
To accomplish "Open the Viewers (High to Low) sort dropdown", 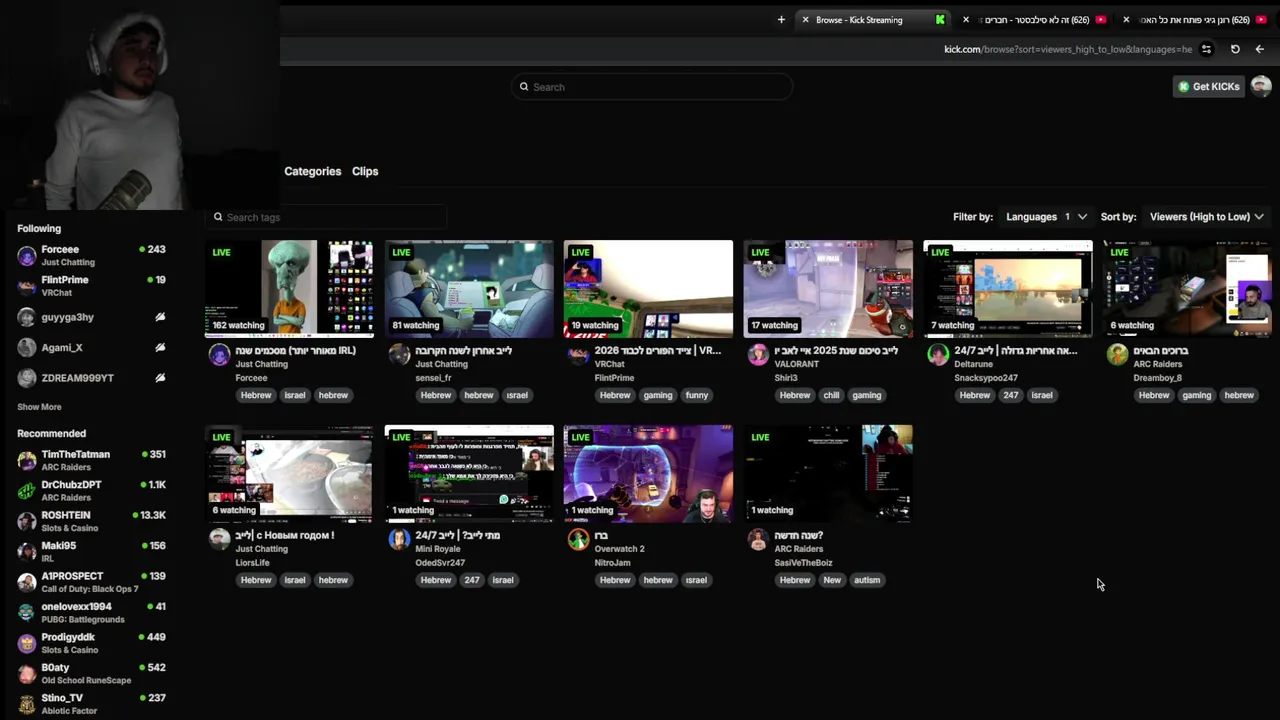I will click(1206, 217).
